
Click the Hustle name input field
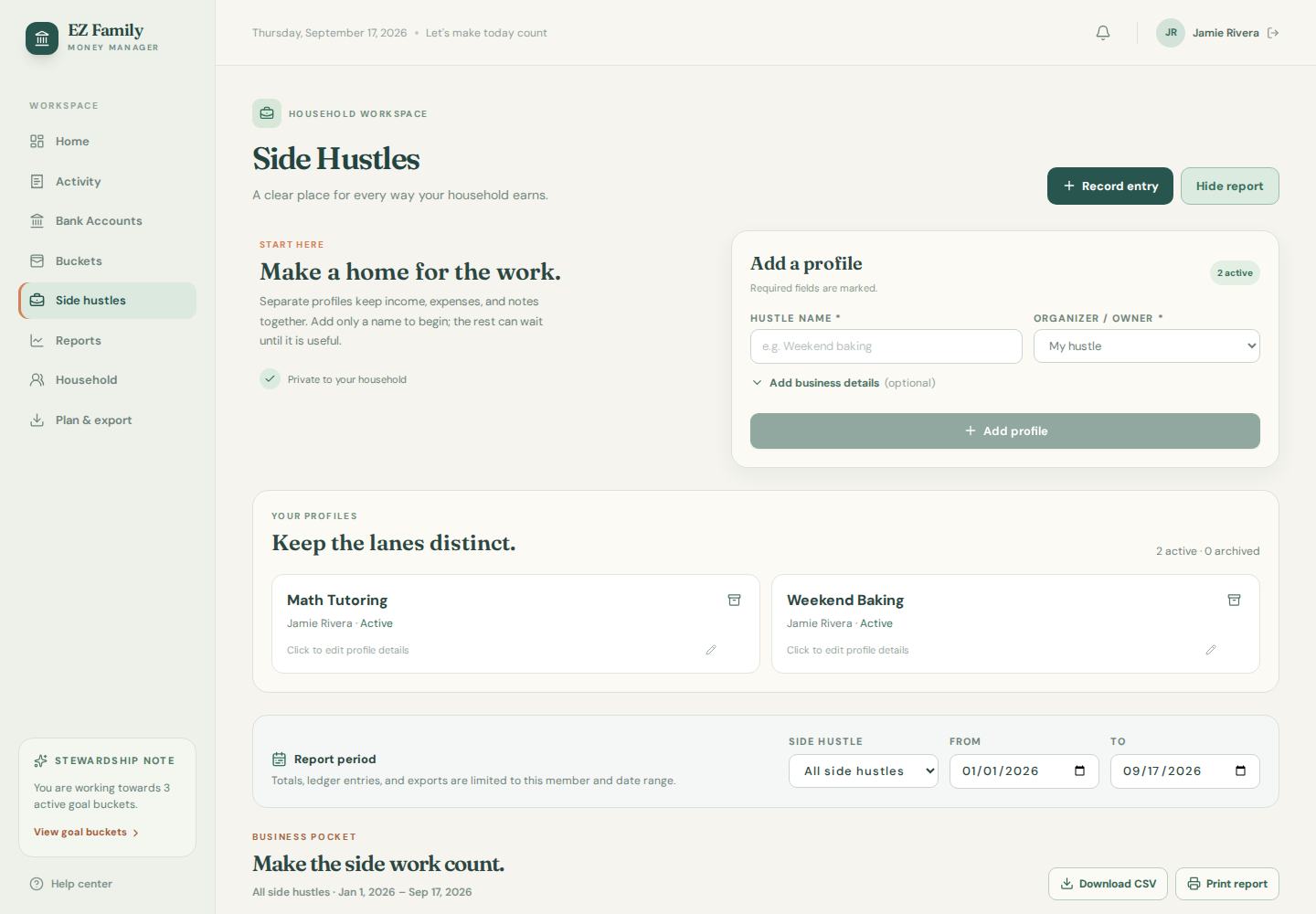pos(886,346)
